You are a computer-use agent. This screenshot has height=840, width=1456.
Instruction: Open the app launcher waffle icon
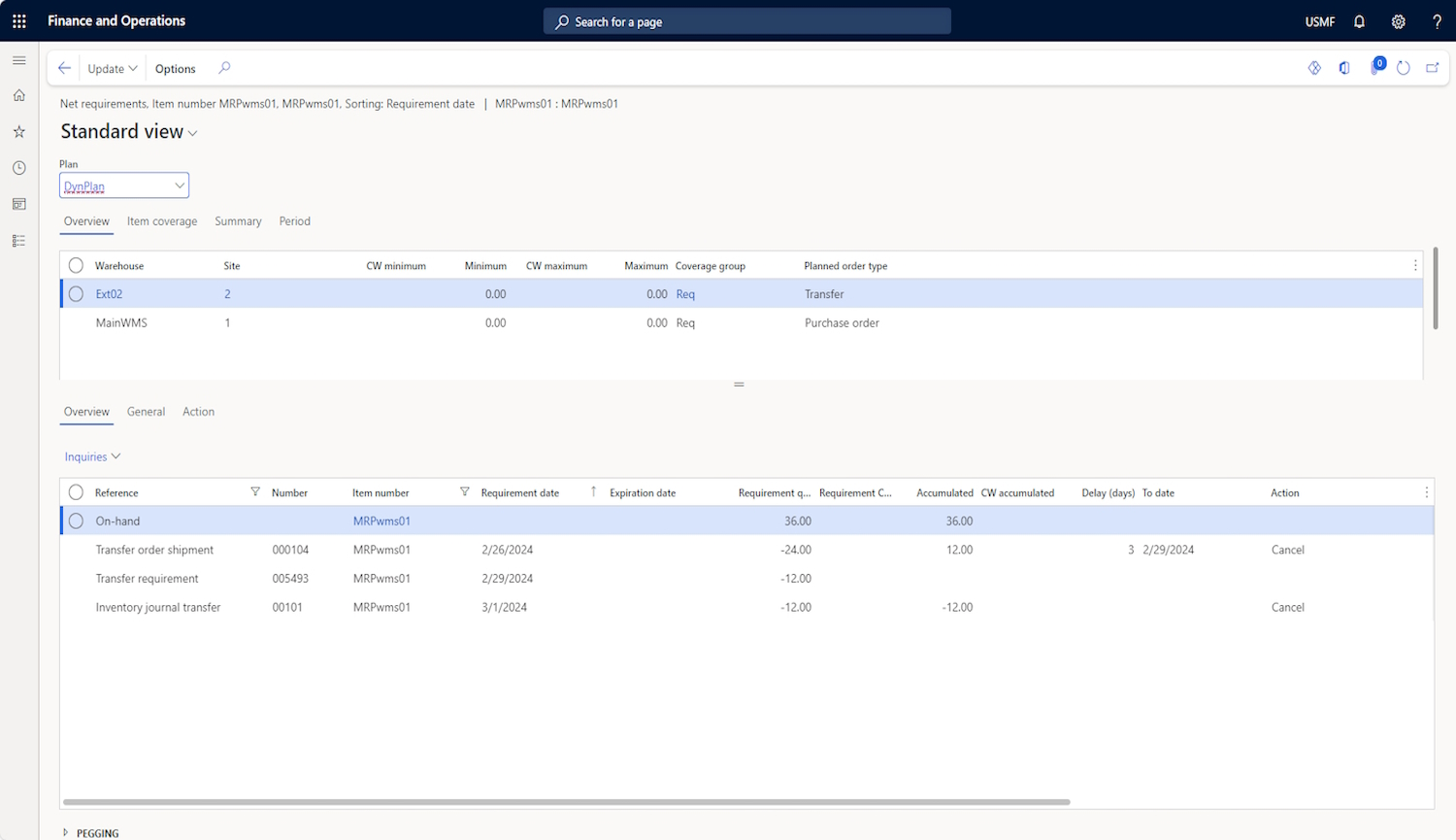coord(19,21)
